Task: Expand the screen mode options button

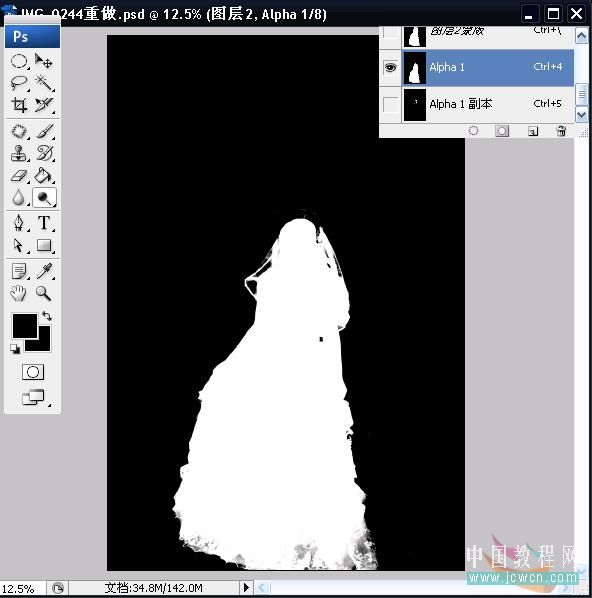Action: tap(34, 397)
